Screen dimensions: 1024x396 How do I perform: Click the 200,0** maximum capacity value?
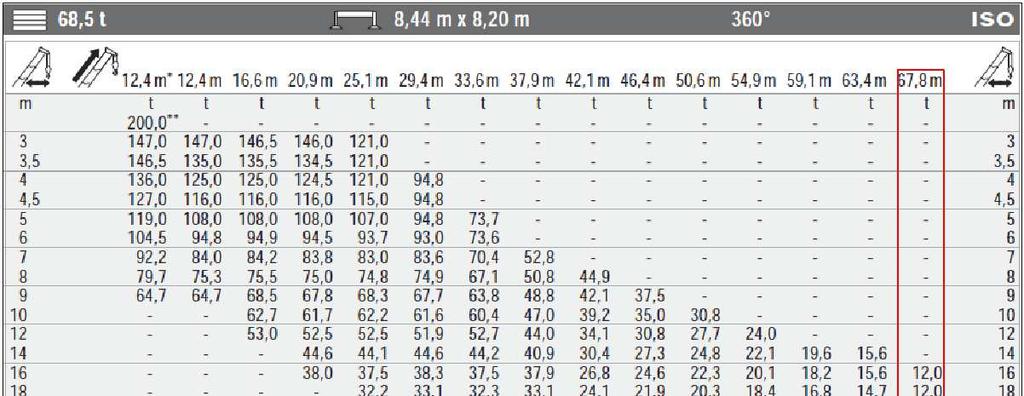click(153, 121)
